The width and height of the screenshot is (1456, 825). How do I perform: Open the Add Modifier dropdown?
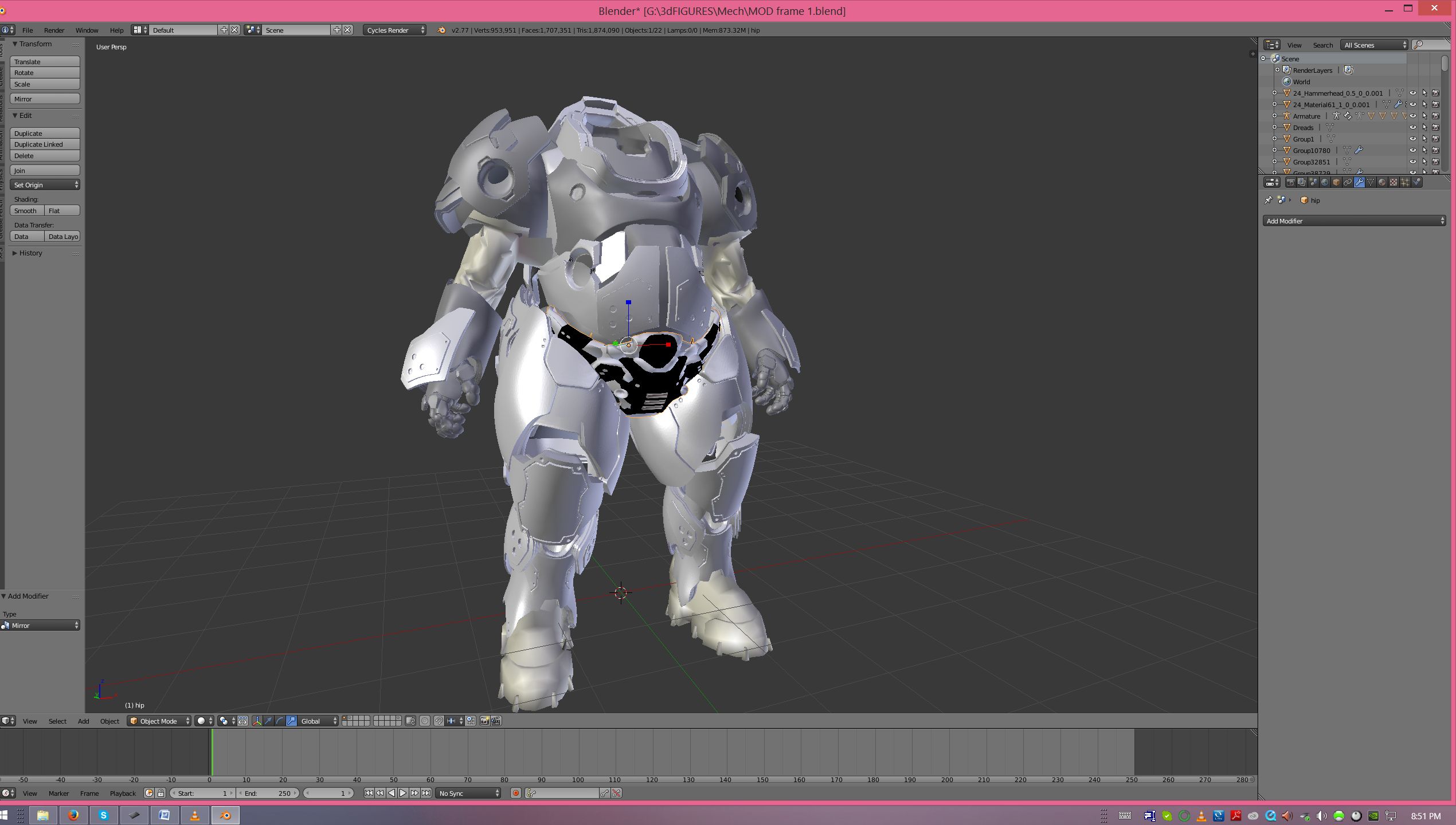coord(1354,221)
